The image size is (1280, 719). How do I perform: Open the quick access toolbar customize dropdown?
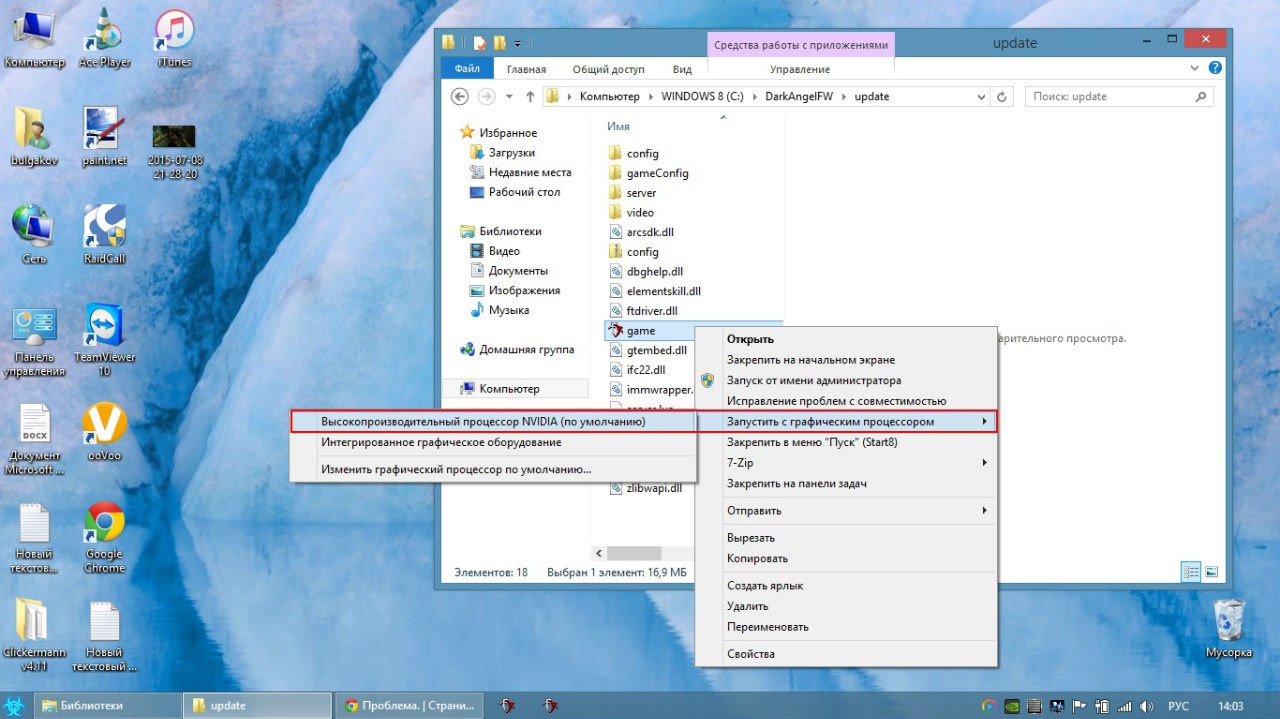tap(518, 43)
